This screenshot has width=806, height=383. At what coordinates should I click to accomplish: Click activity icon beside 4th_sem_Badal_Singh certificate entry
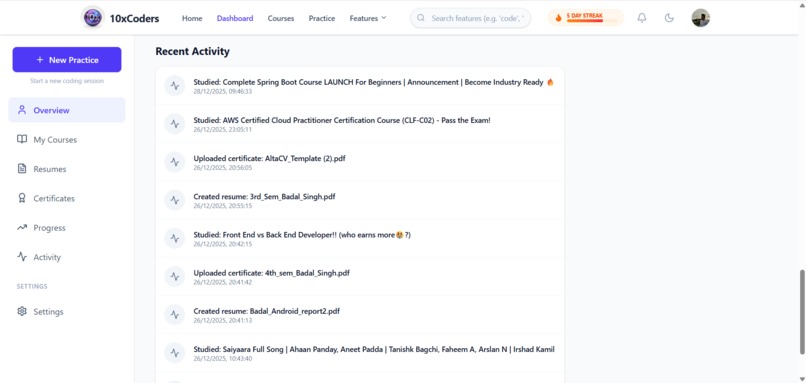click(175, 276)
